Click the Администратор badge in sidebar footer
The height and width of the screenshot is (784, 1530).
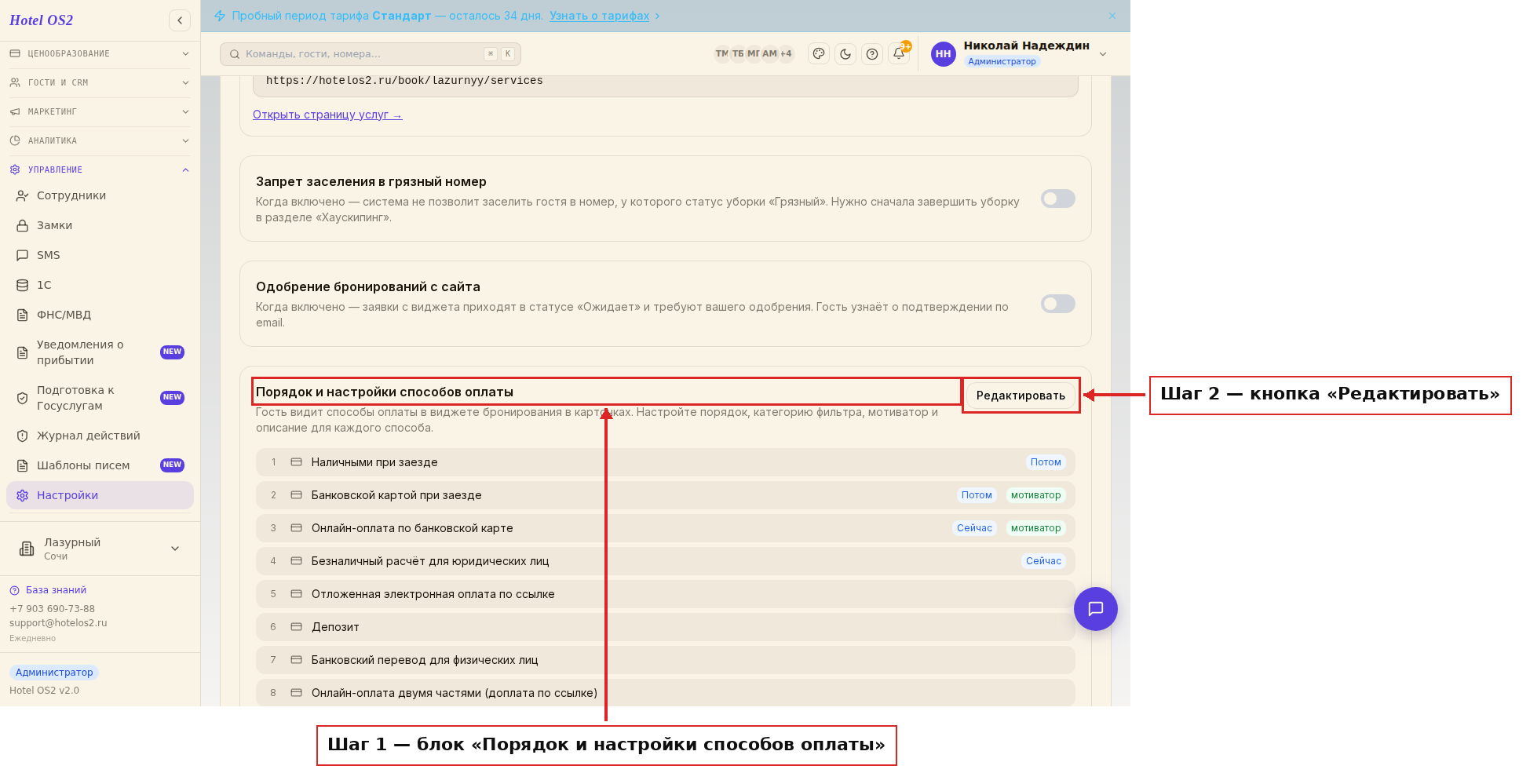point(54,673)
